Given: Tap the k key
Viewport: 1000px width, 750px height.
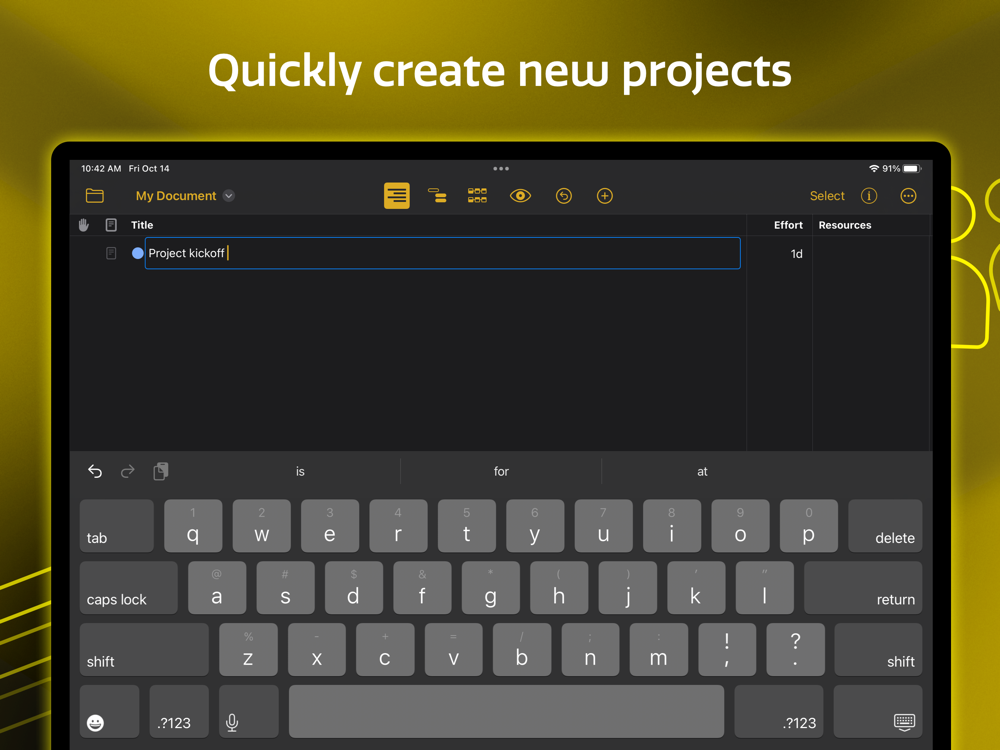Looking at the screenshot, I should tap(696, 587).
